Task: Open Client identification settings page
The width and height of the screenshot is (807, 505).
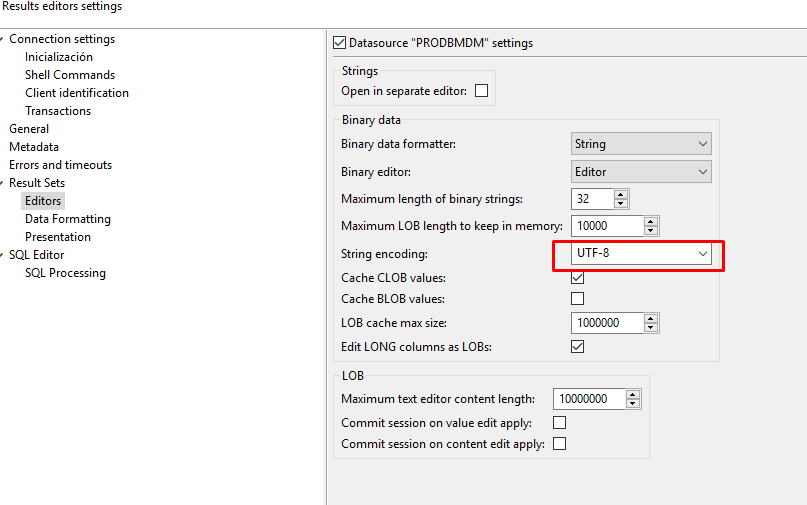Action: [77, 93]
